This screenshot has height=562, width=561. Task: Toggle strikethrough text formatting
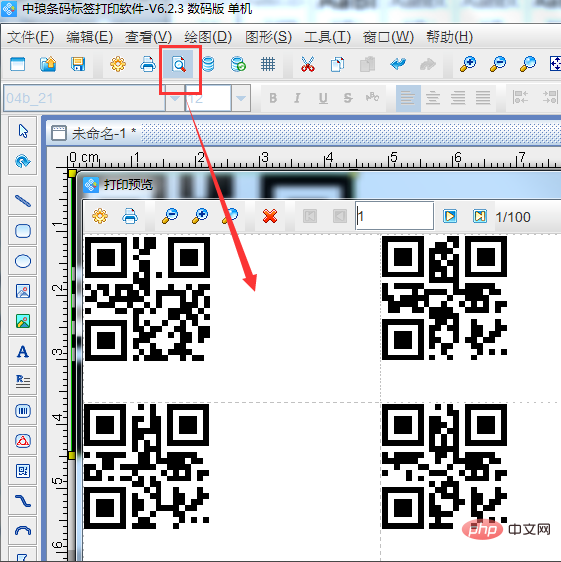pyautogui.click(x=348, y=98)
